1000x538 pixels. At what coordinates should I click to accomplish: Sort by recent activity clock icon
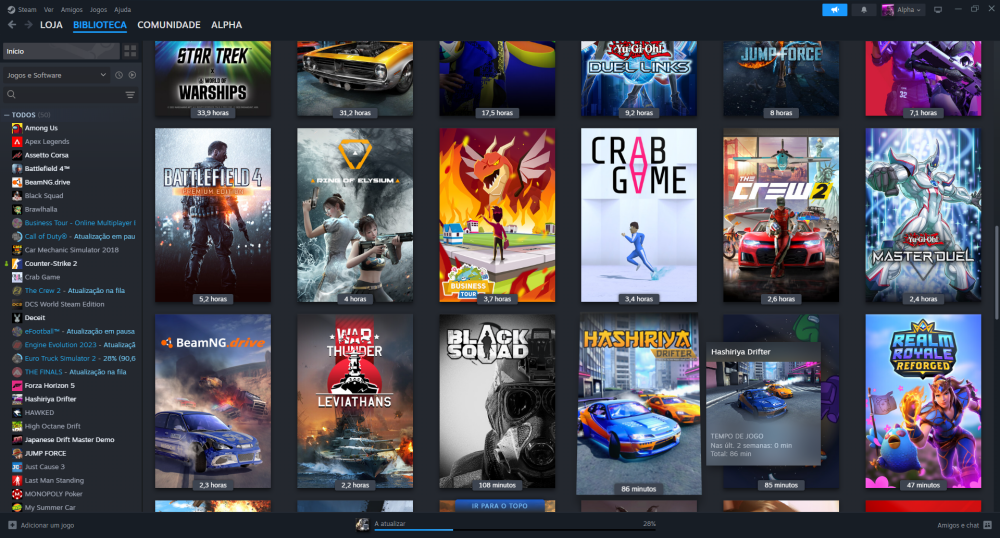coord(119,75)
